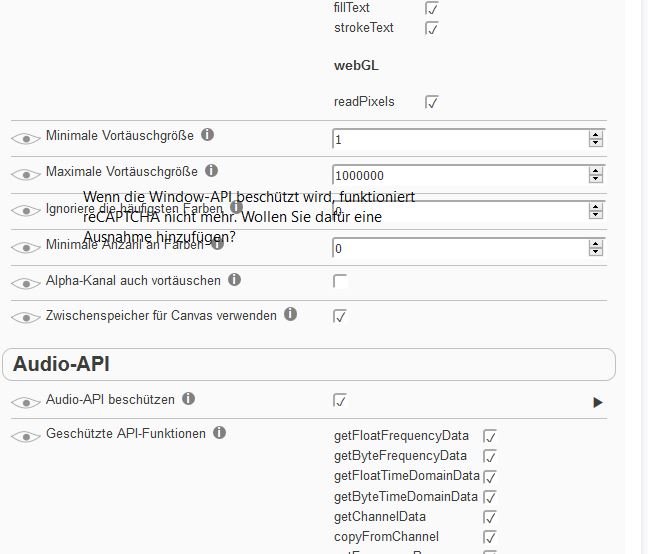Open info icon beside Audio-API beschützen

(x=188, y=399)
